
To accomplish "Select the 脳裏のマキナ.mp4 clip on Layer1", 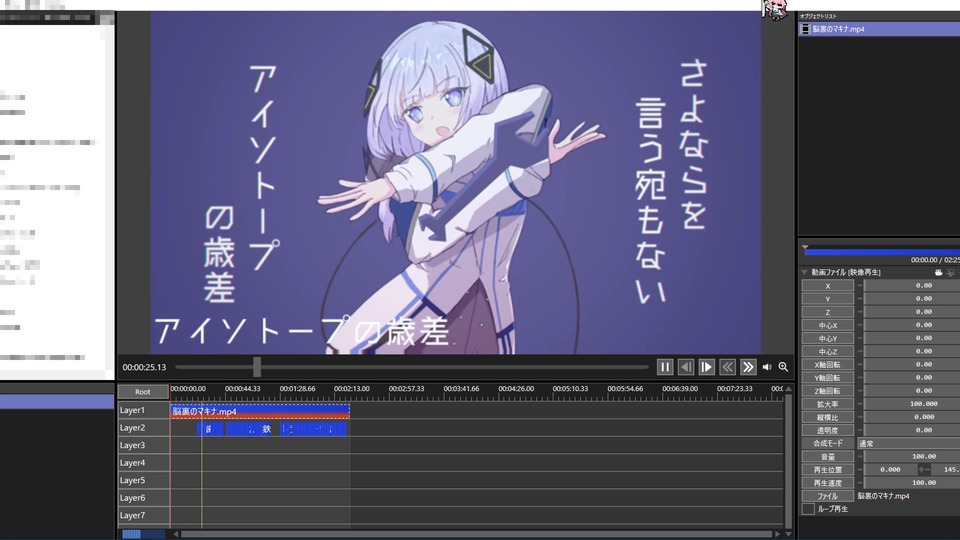I will tap(260, 411).
